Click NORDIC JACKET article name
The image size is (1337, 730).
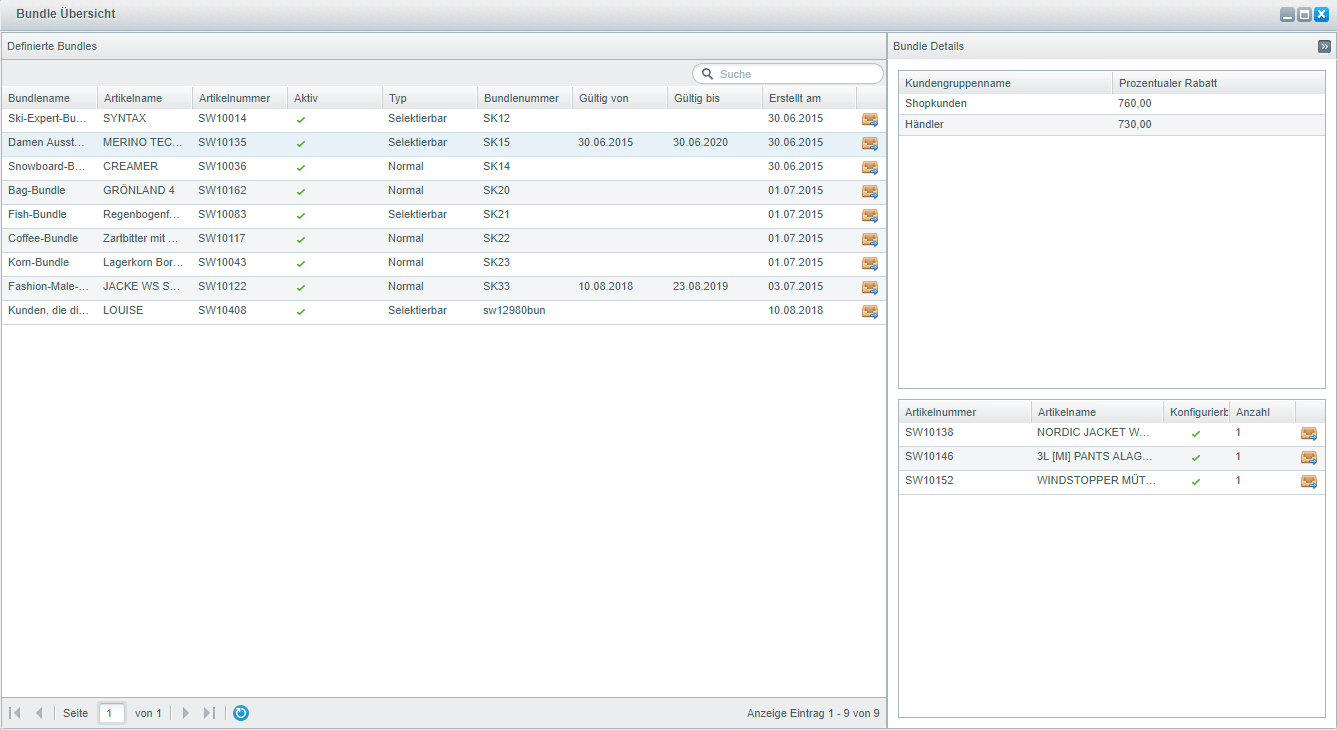pyautogui.click(x=1094, y=432)
